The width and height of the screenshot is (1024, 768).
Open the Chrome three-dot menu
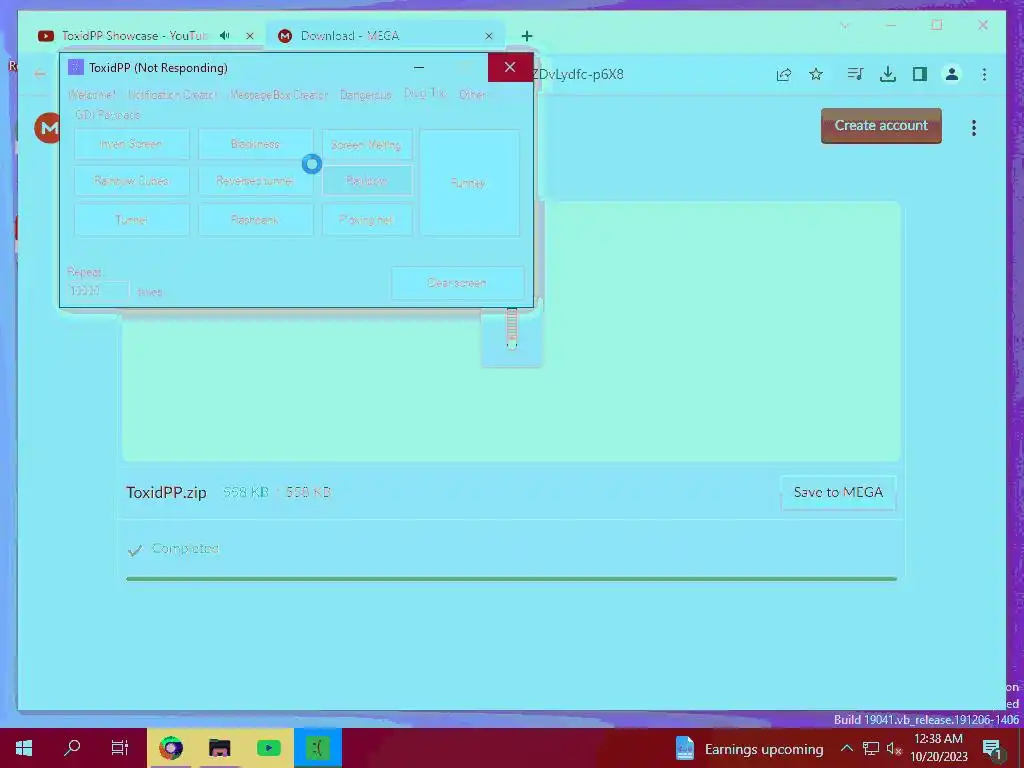tap(984, 74)
